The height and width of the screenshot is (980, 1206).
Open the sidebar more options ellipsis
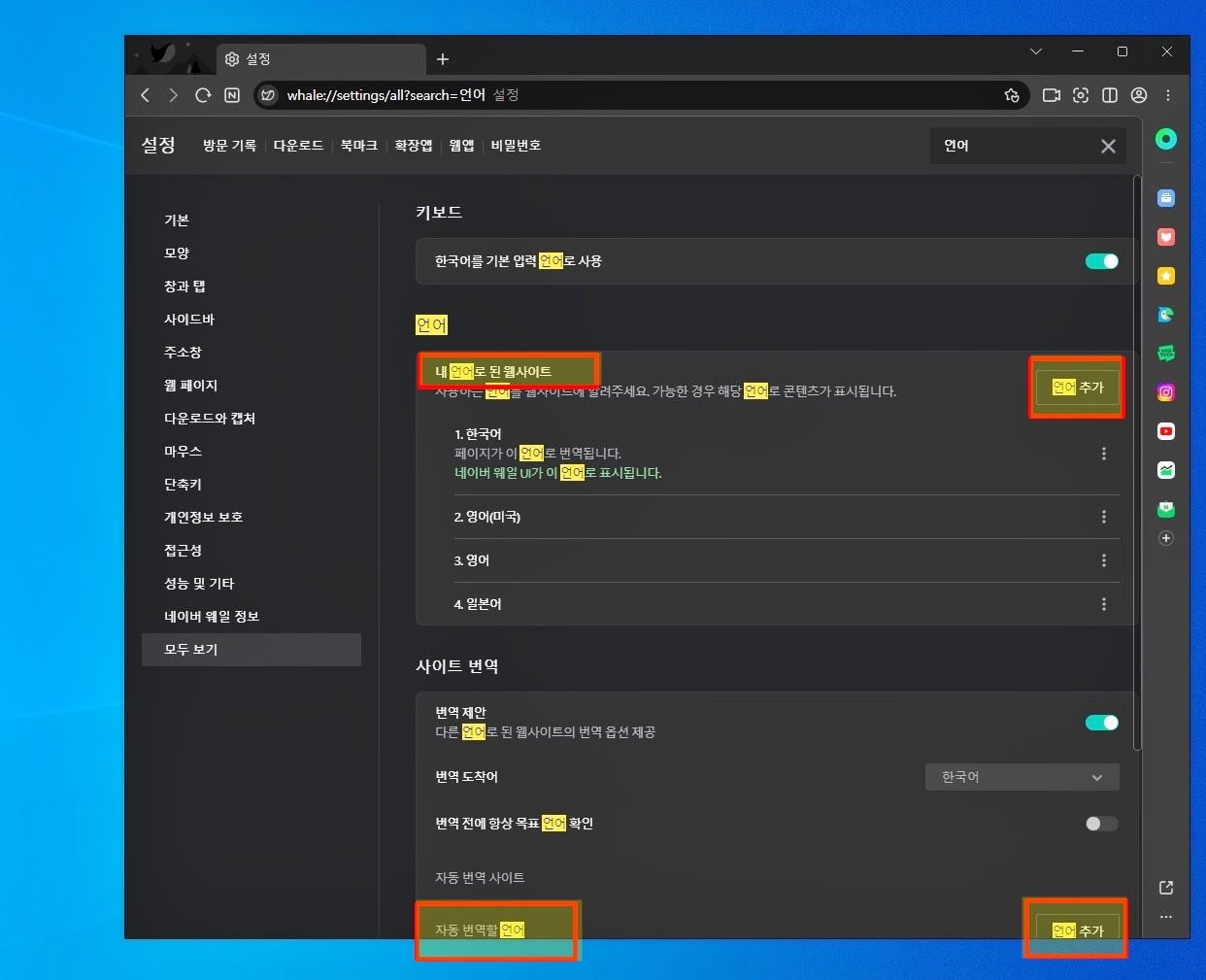[x=1166, y=917]
